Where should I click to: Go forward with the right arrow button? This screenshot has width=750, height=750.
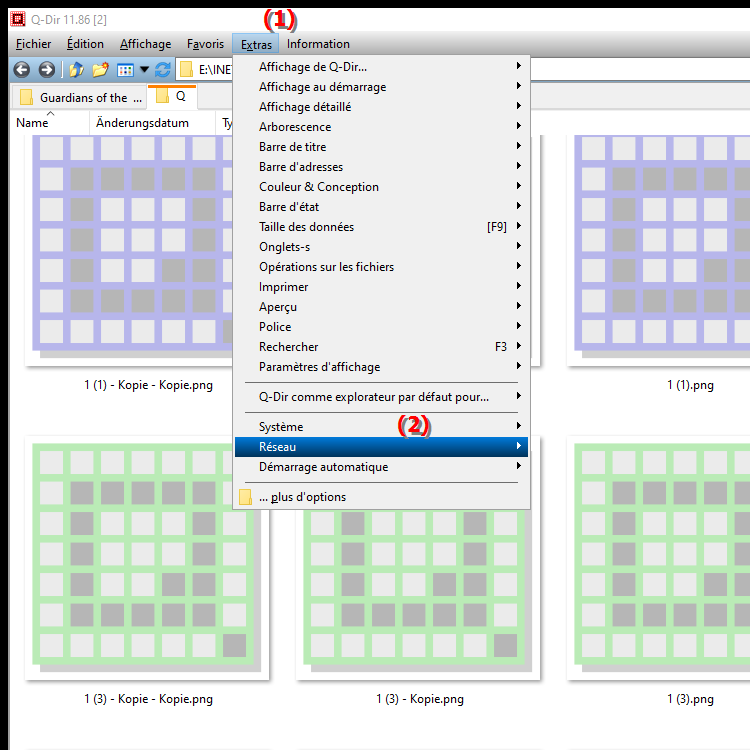pyautogui.click(x=46, y=70)
